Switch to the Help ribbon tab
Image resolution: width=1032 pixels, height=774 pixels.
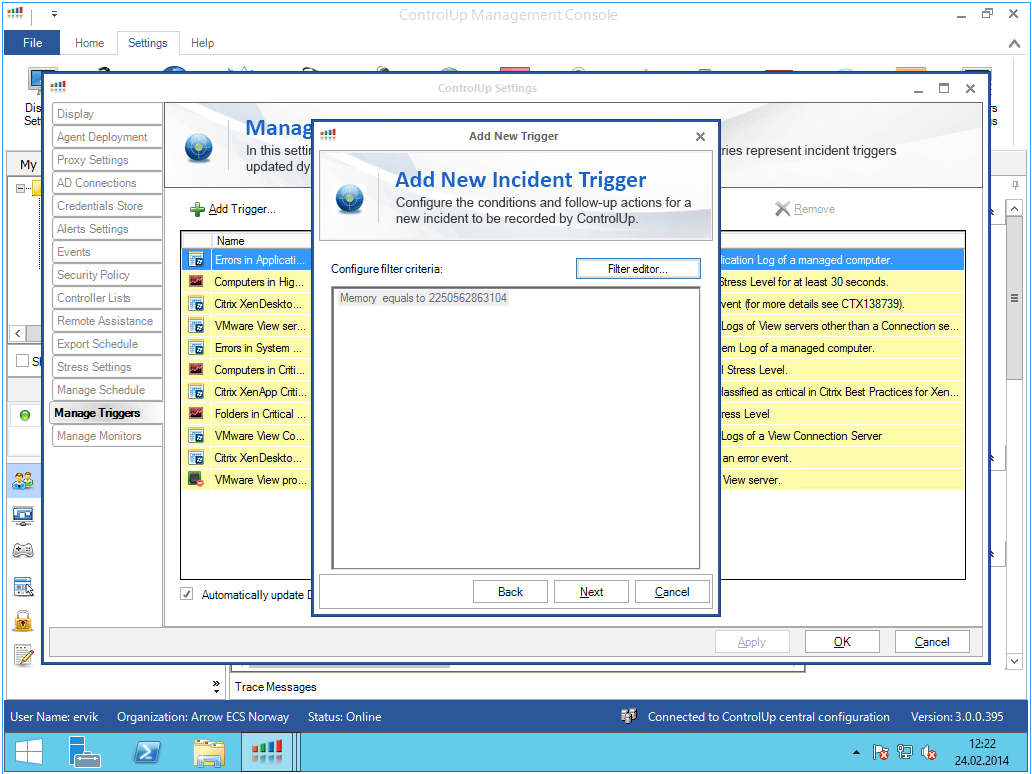[x=203, y=43]
